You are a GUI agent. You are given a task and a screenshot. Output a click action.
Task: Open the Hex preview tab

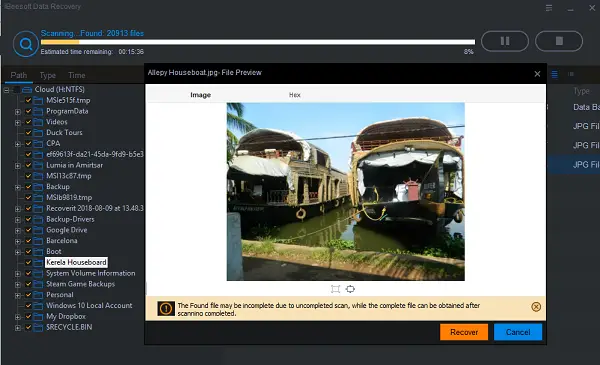pyautogui.click(x=295, y=95)
